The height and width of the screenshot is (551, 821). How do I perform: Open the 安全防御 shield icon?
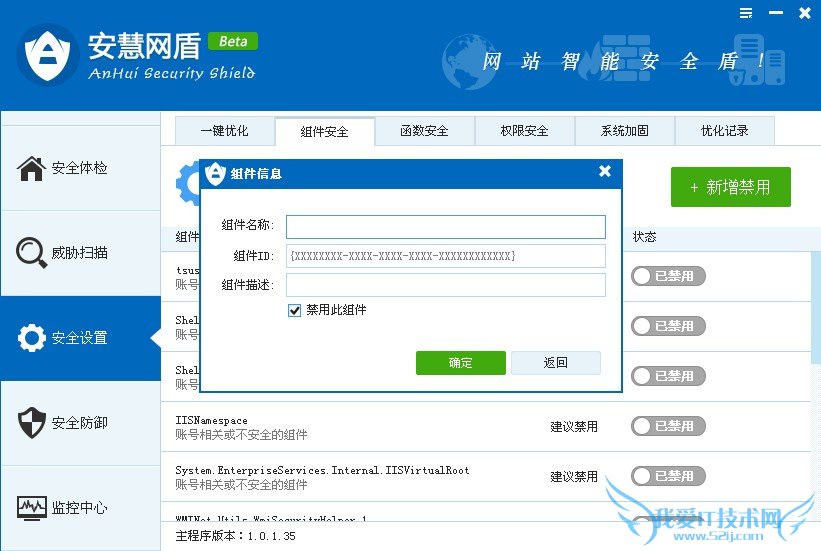coord(31,422)
